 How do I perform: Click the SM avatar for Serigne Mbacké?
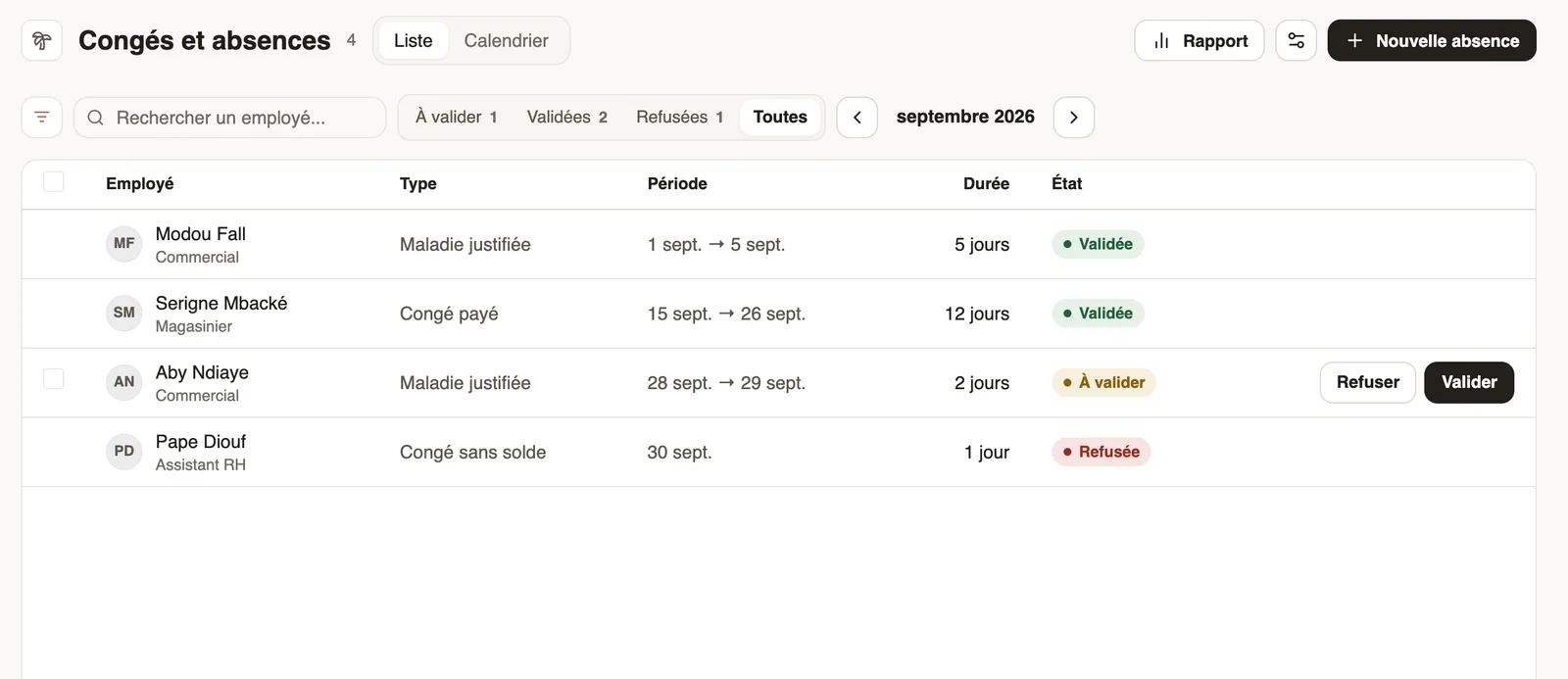pyautogui.click(x=124, y=314)
